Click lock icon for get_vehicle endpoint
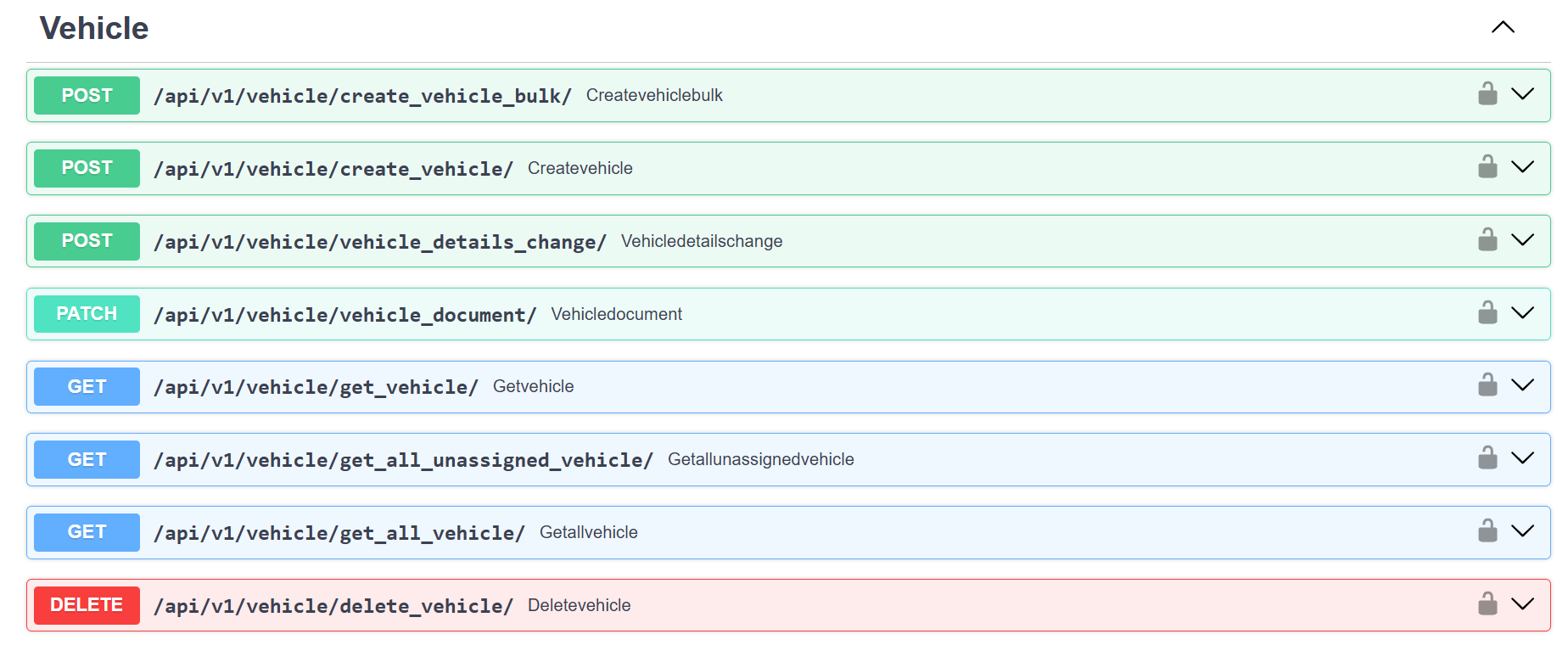 pyautogui.click(x=1487, y=385)
